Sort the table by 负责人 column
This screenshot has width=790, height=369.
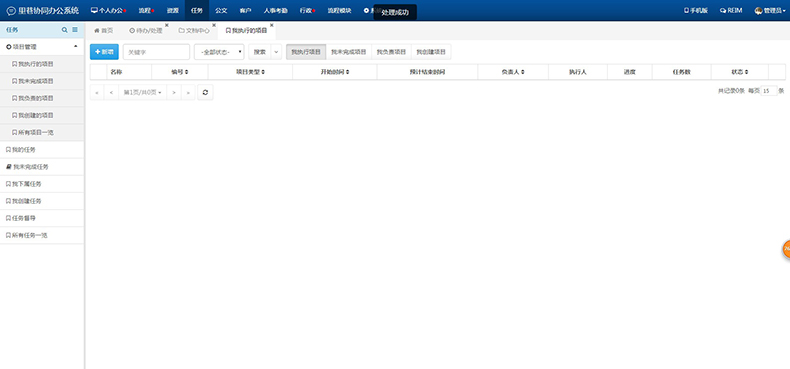[513, 72]
